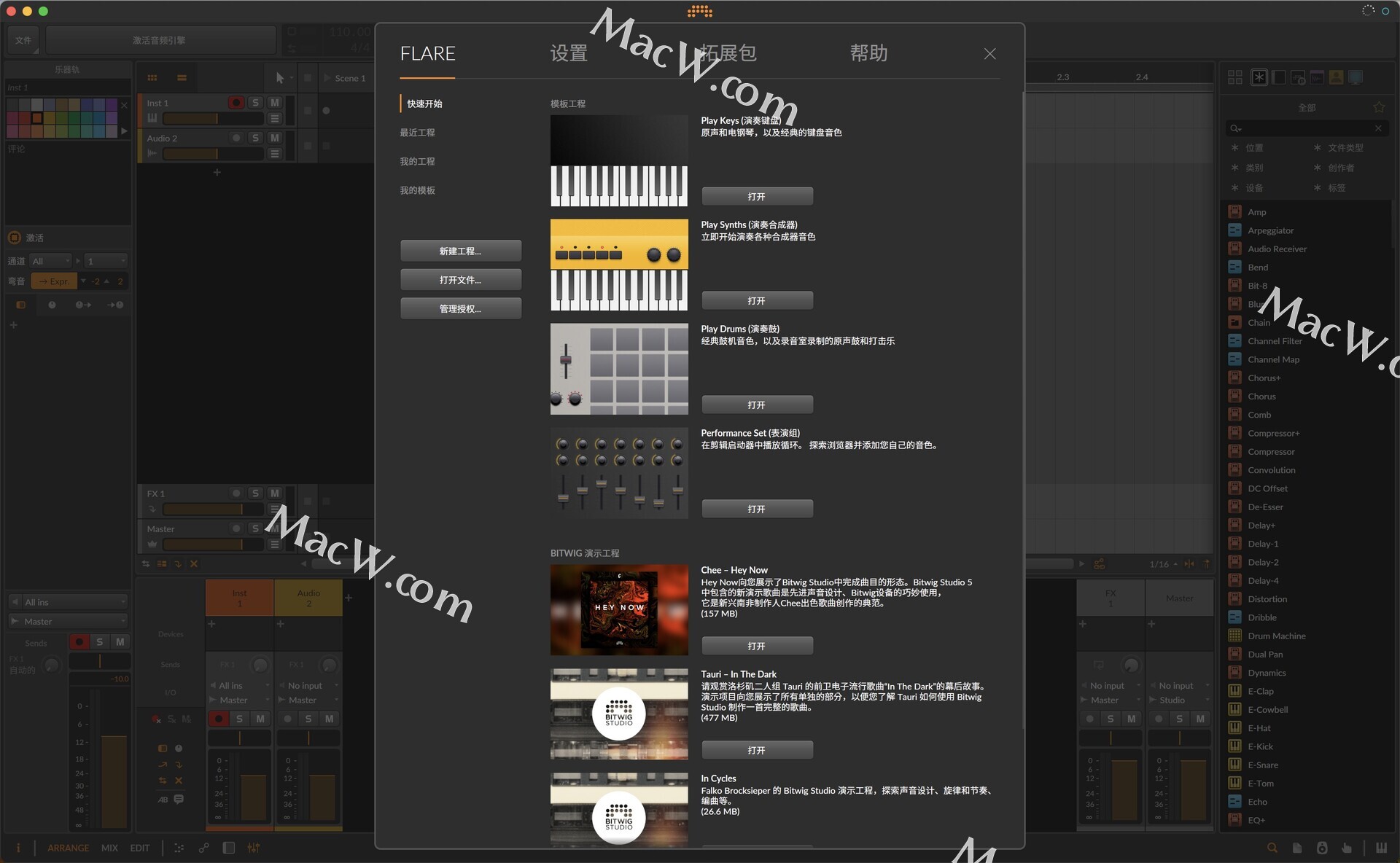Pick the orange color swatch in track inspector
Screen dimensions: 1400x863
click(x=36, y=118)
